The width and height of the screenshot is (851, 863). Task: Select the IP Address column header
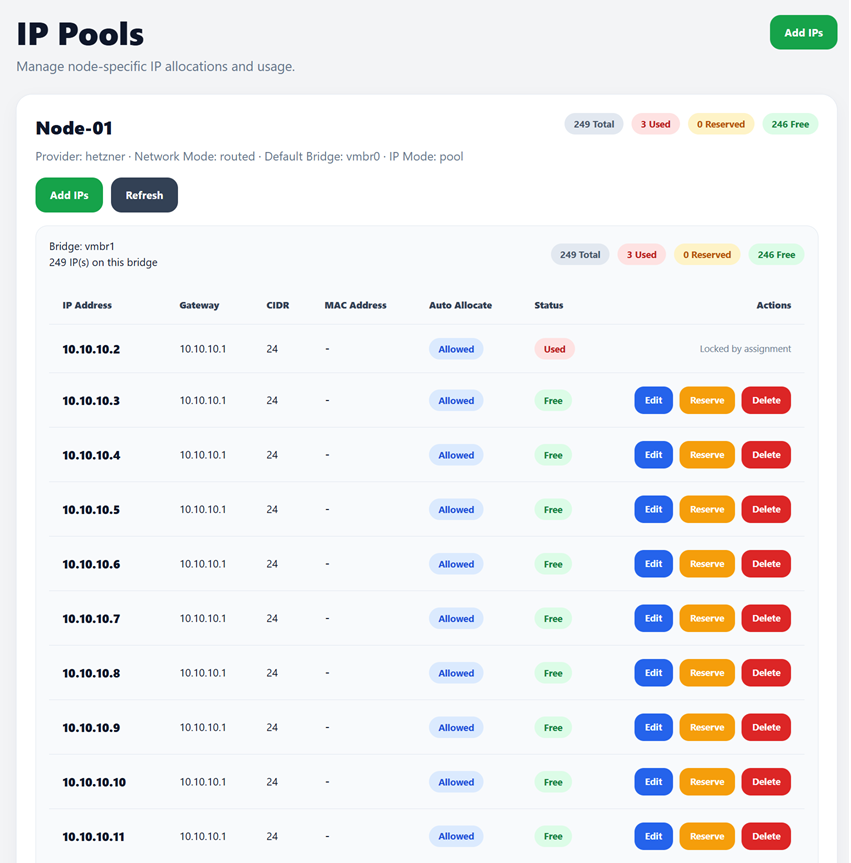coord(87,305)
